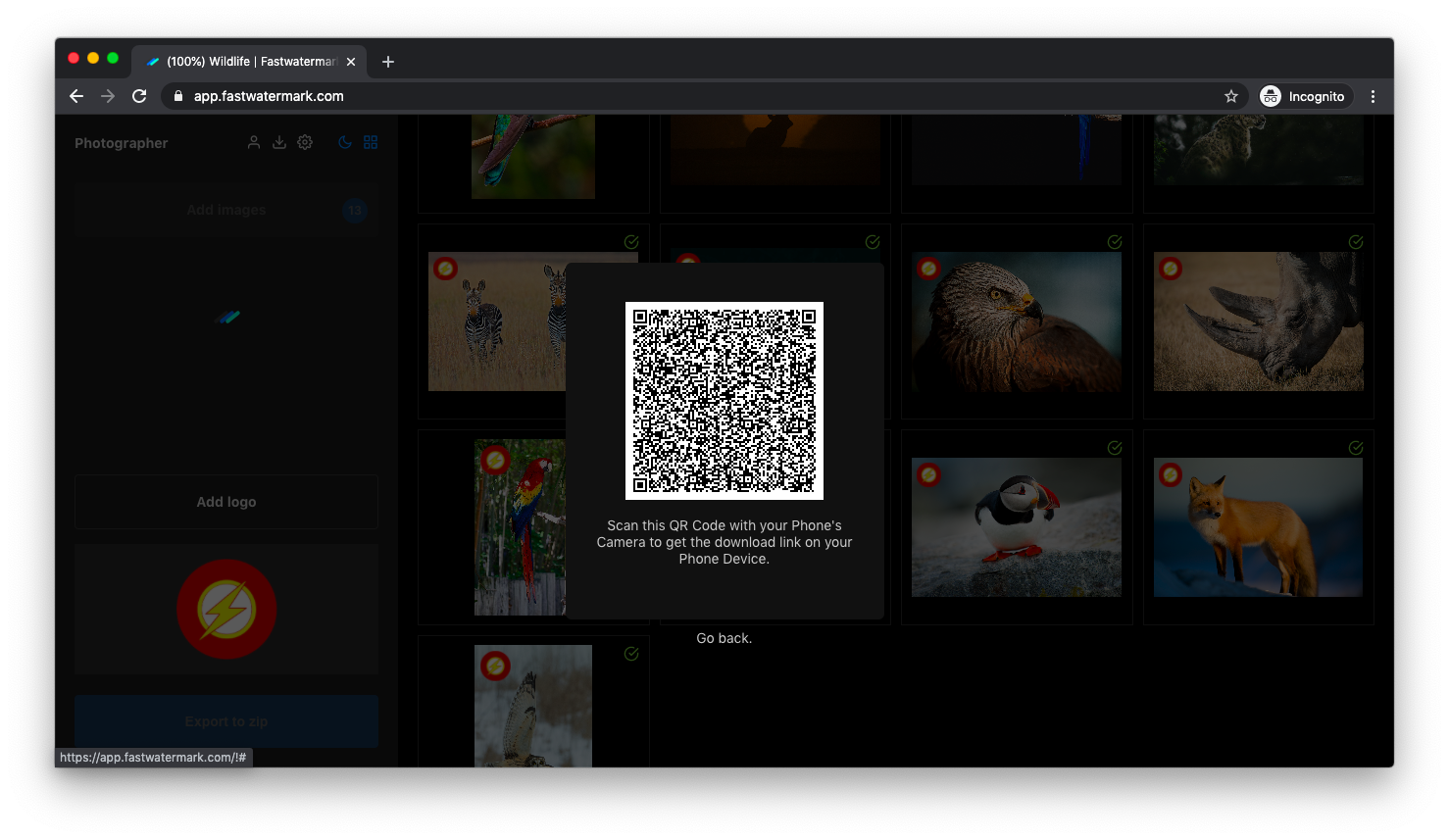Toggle selection checkmark on the rhino photo
Screen dimensions: 1449x840
pos(1355,242)
